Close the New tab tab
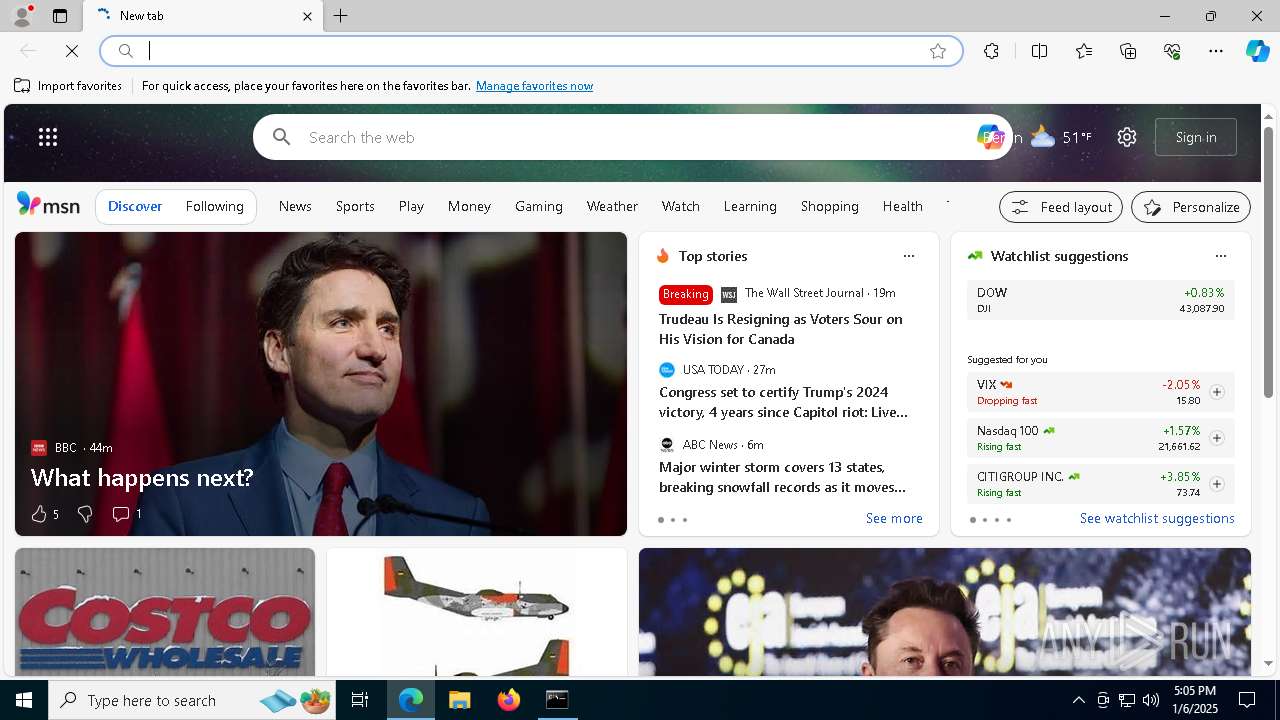This screenshot has height=720, width=1280. (x=307, y=16)
